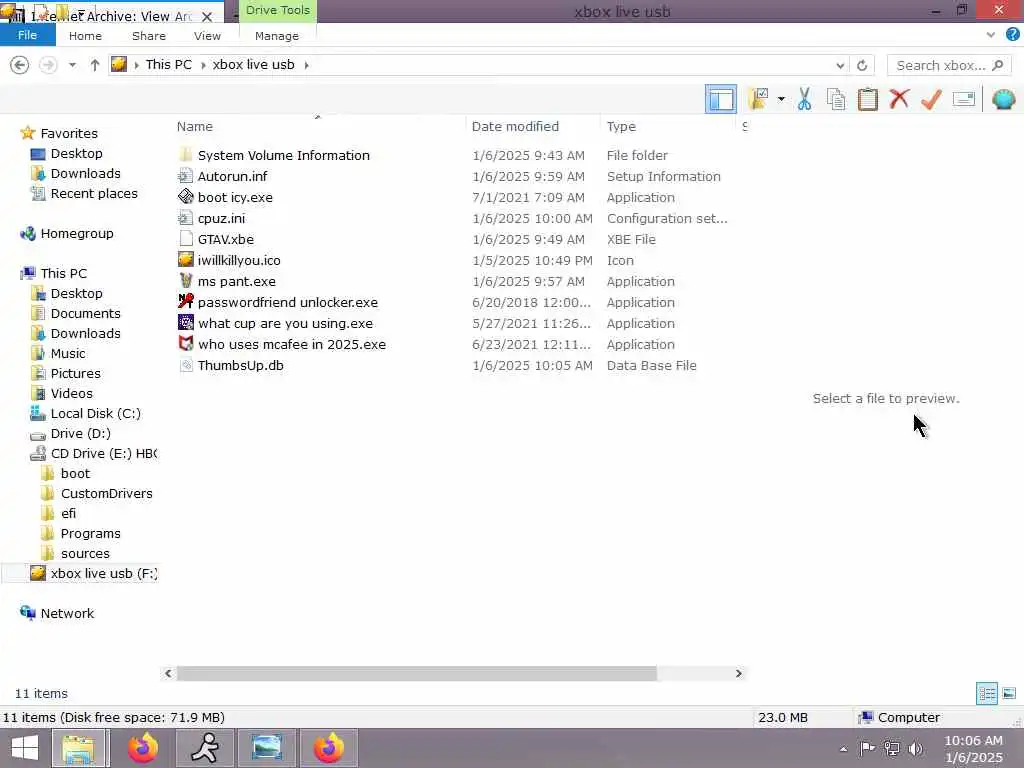1024x768 pixels.
Task: Open Local Disk (C:) in sidebar
Action: tap(95, 413)
